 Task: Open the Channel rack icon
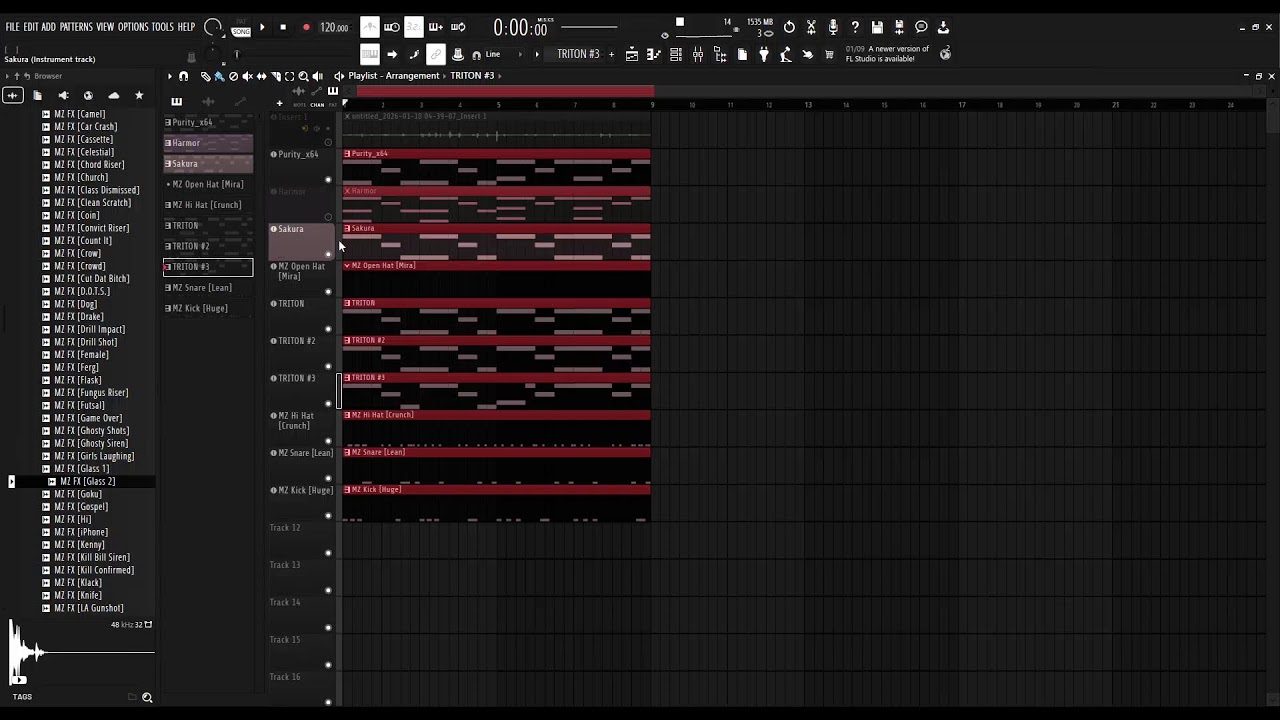click(676, 54)
